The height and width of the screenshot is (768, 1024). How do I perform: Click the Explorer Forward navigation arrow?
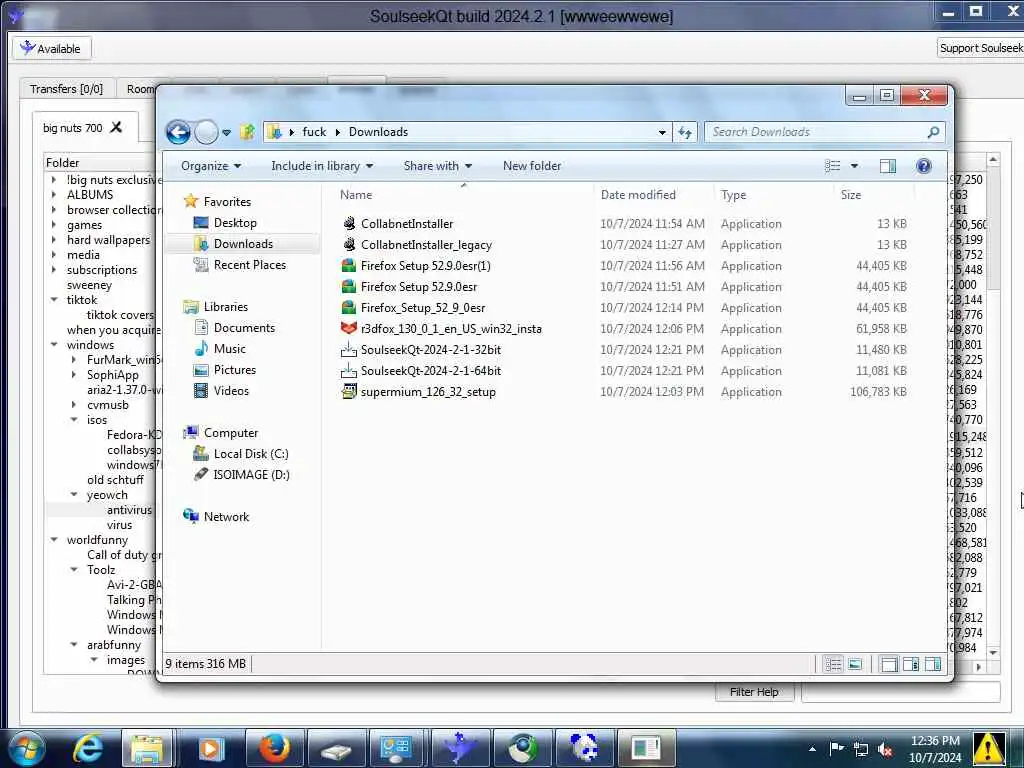[206, 133]
